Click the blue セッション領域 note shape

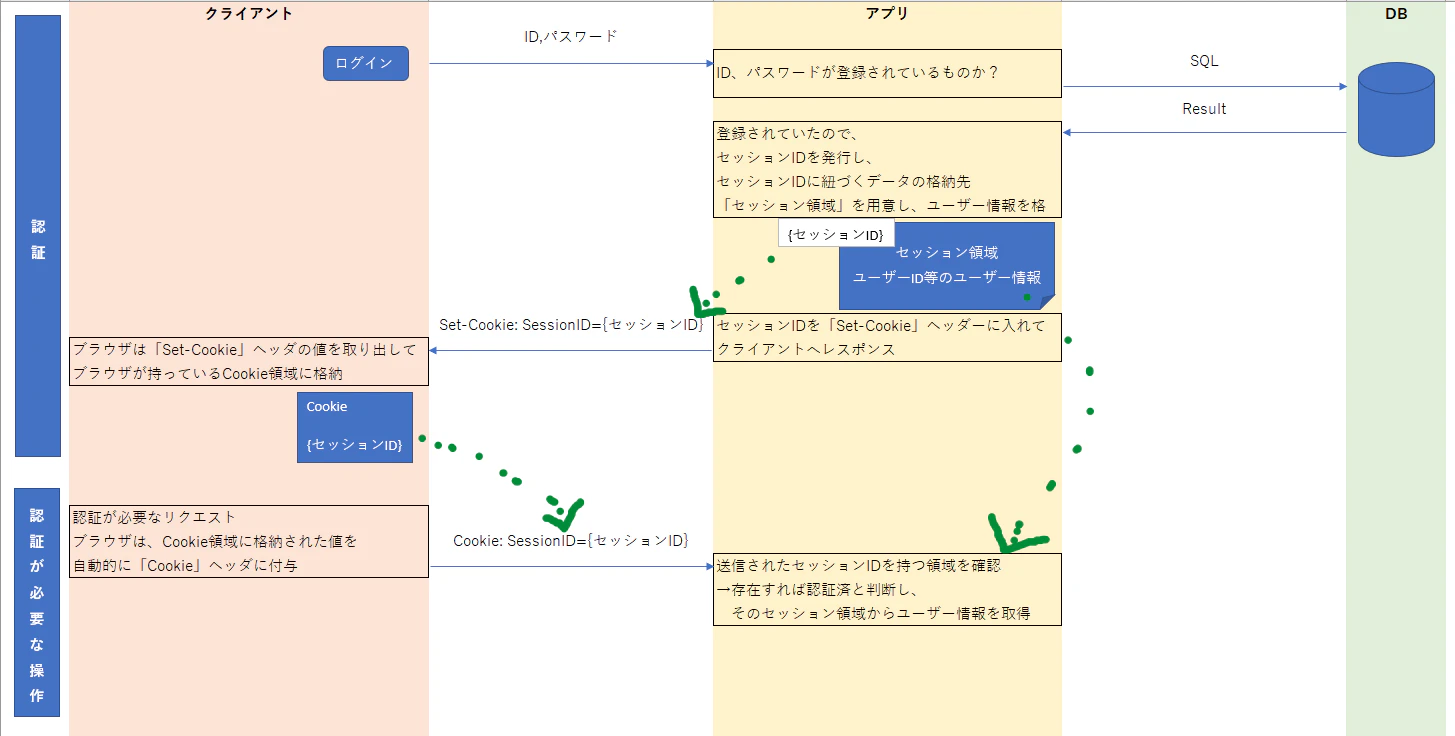point(946,265)
